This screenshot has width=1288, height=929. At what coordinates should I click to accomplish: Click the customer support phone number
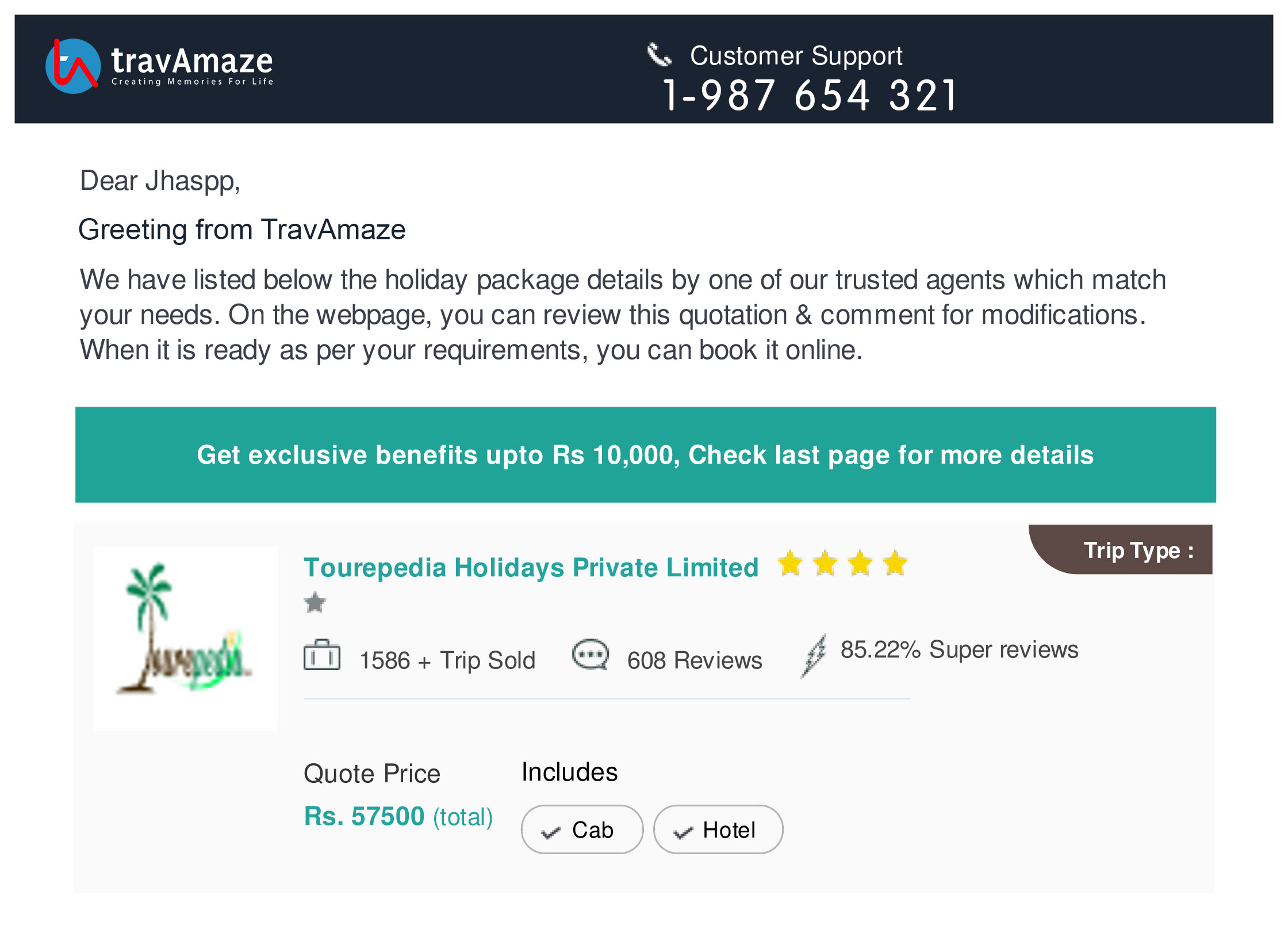(811, 95)
